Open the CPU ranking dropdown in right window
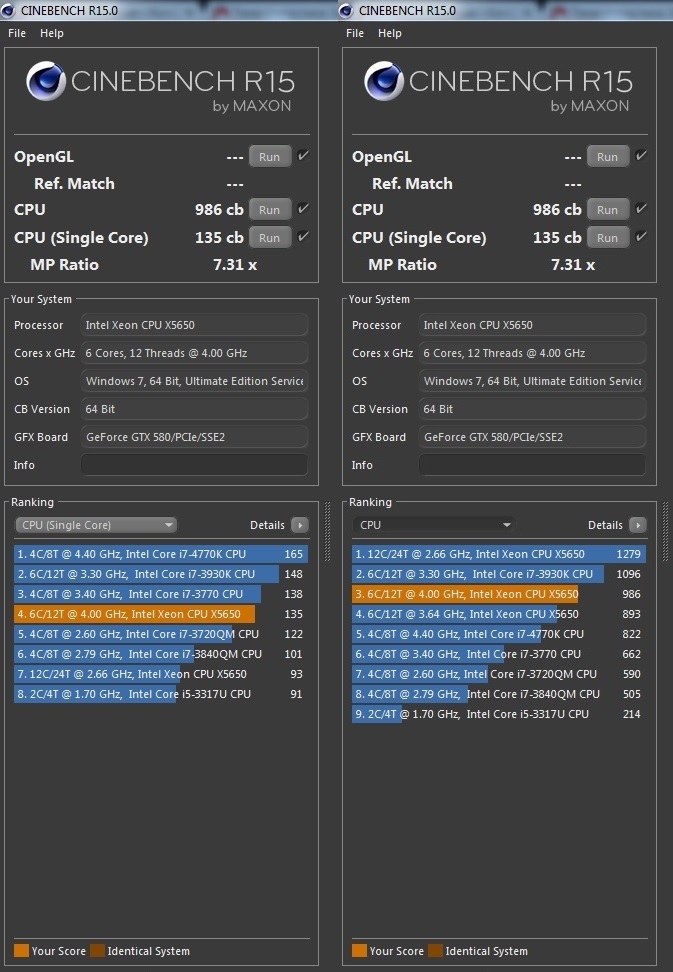 point(434,525)
